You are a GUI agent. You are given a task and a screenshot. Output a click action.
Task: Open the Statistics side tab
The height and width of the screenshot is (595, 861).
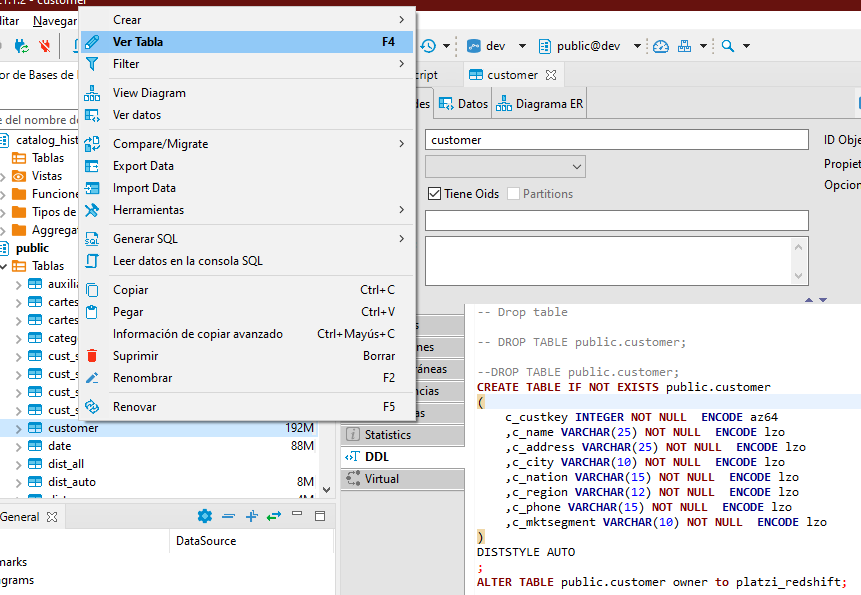pos(402,435)
